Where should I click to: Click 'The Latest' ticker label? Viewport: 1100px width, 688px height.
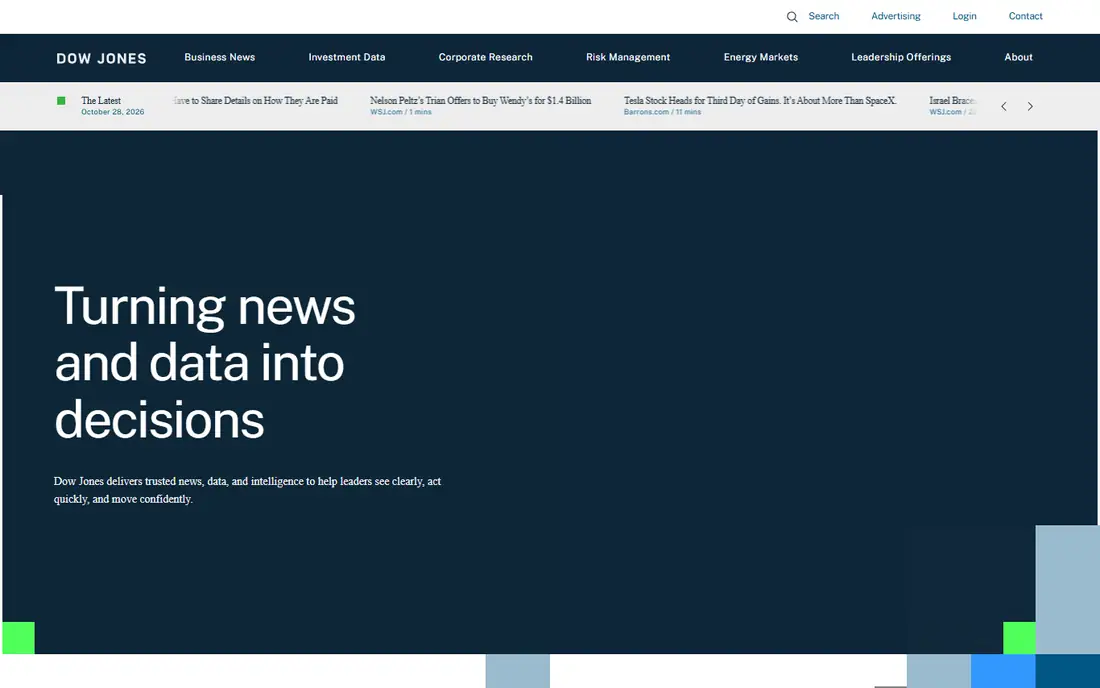pos(101,101)
